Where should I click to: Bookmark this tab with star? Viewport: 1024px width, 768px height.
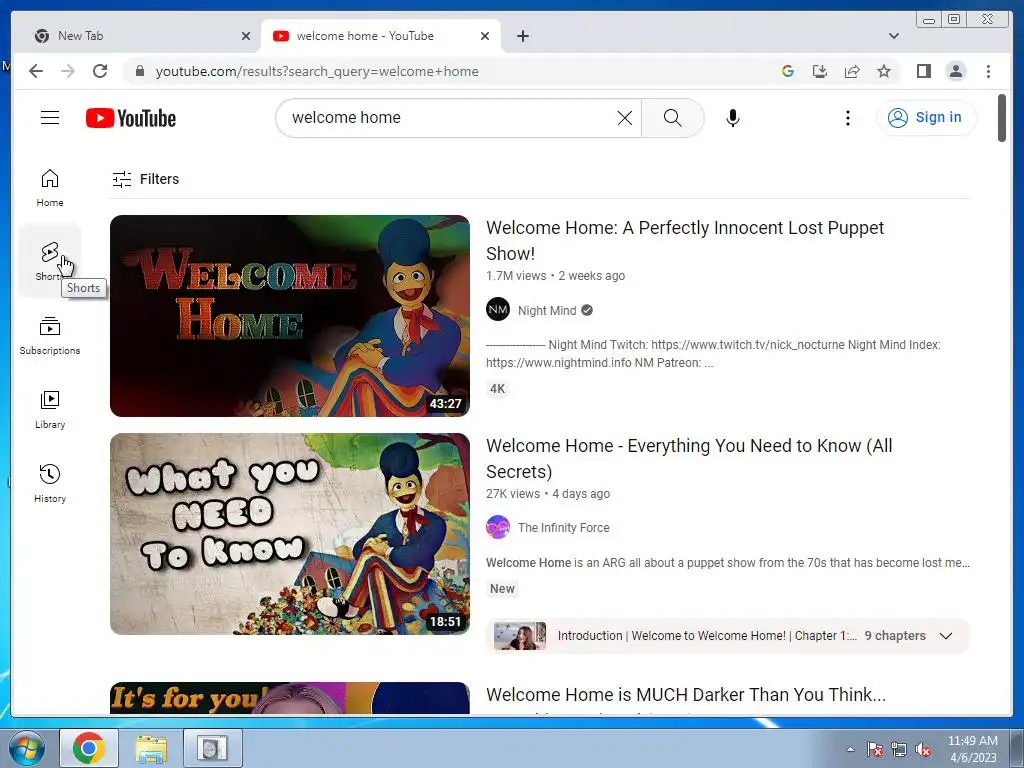884,71
